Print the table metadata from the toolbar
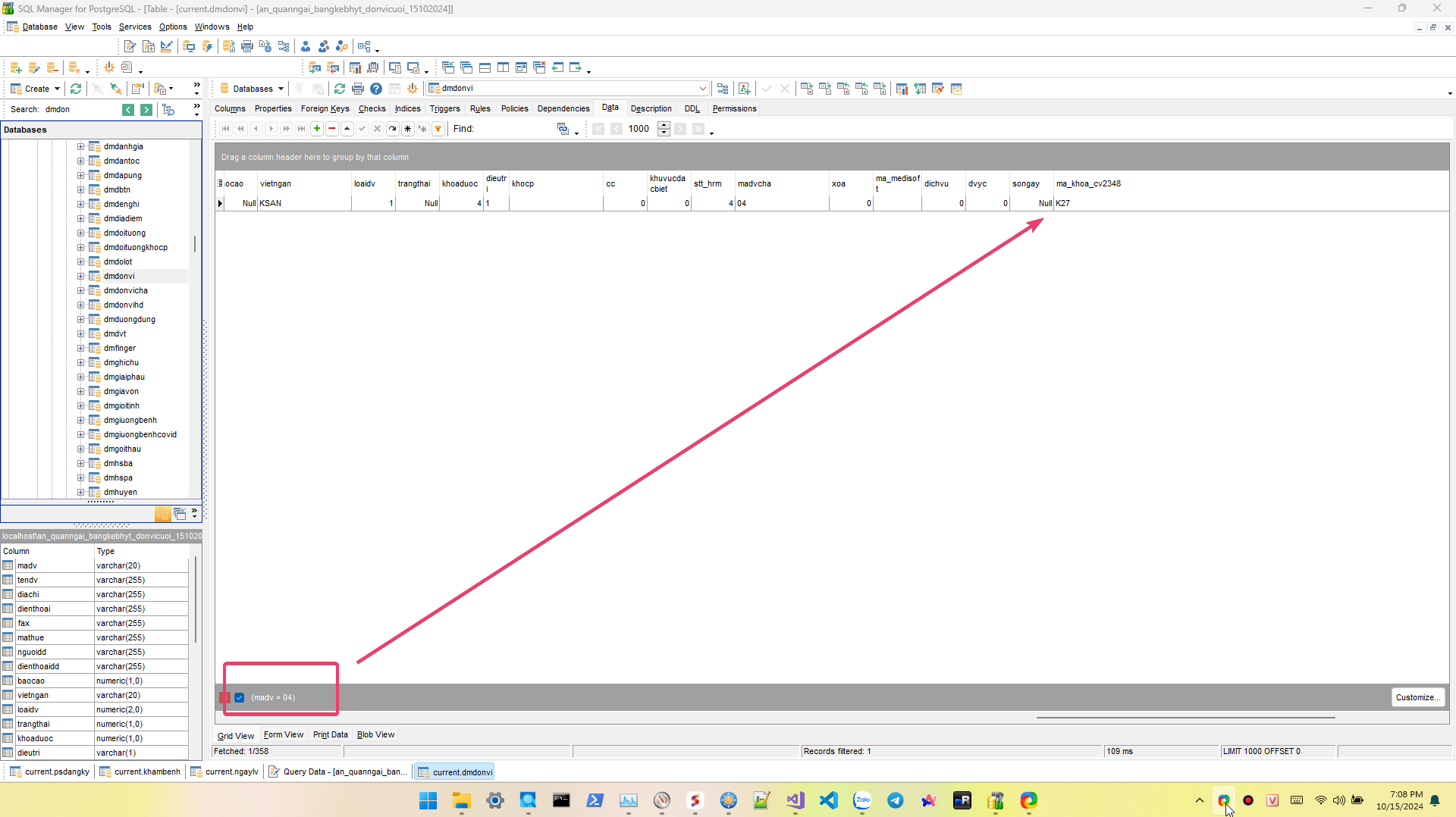The image size is (1456, 817). tap(358, 89)
